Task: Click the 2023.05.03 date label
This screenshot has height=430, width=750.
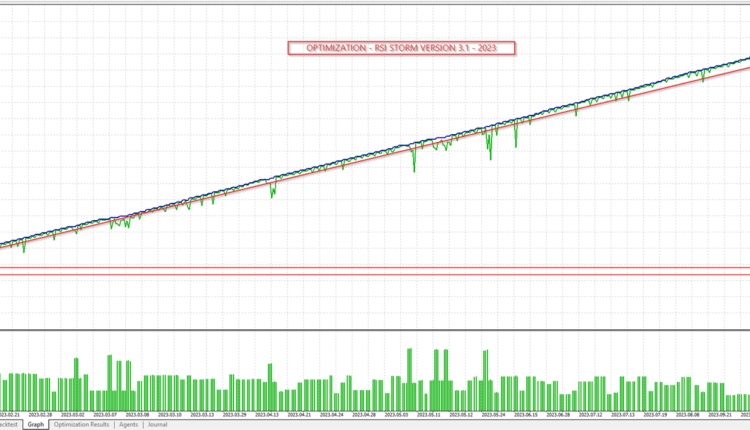Action: 395,414
